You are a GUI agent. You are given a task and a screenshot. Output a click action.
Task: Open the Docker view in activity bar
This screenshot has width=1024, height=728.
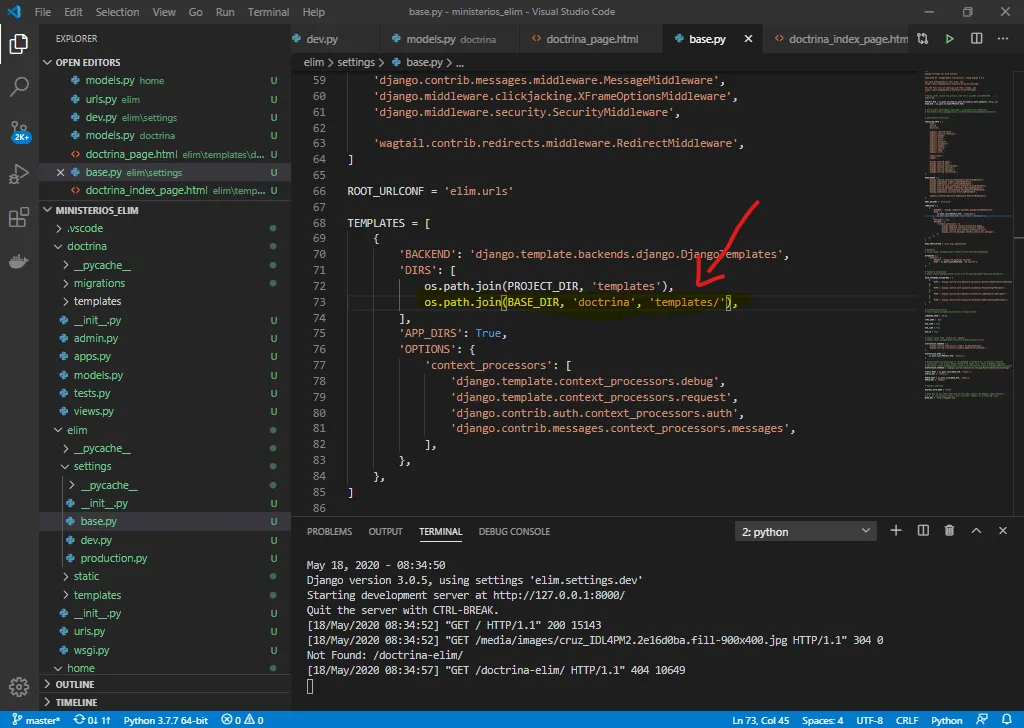pyautogui.click(x=19, y=262)
